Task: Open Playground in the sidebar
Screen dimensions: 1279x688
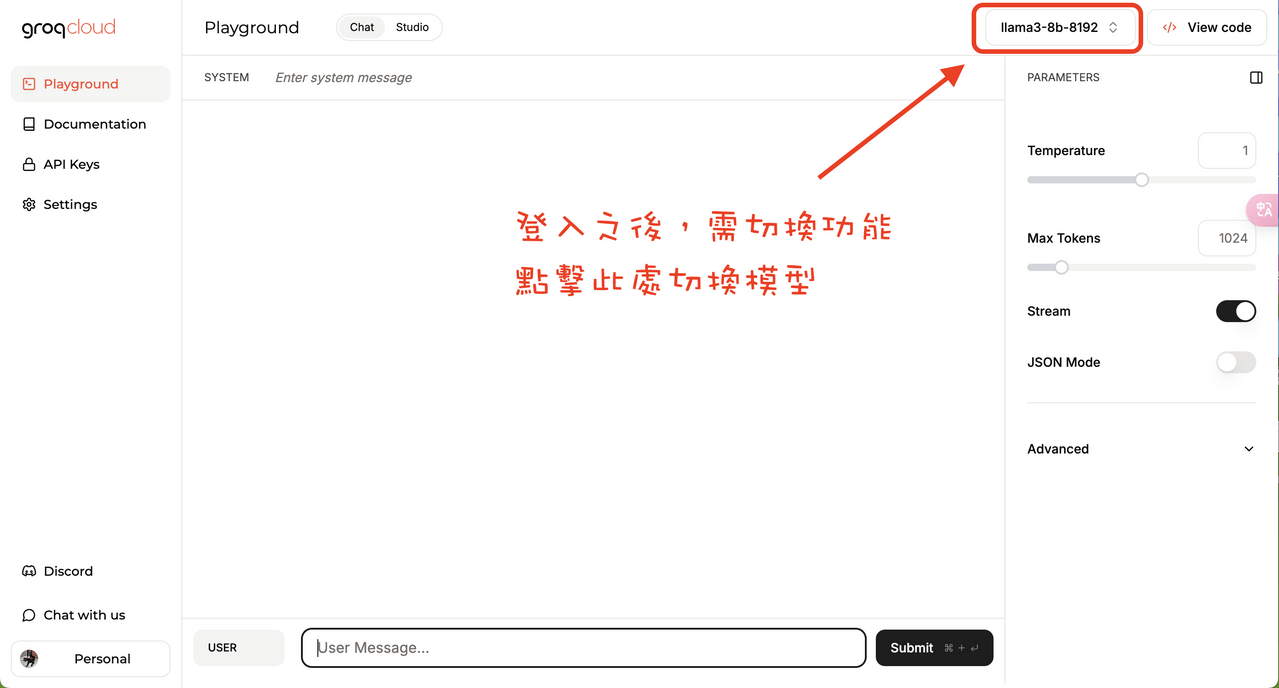Action: pos(90,84)
